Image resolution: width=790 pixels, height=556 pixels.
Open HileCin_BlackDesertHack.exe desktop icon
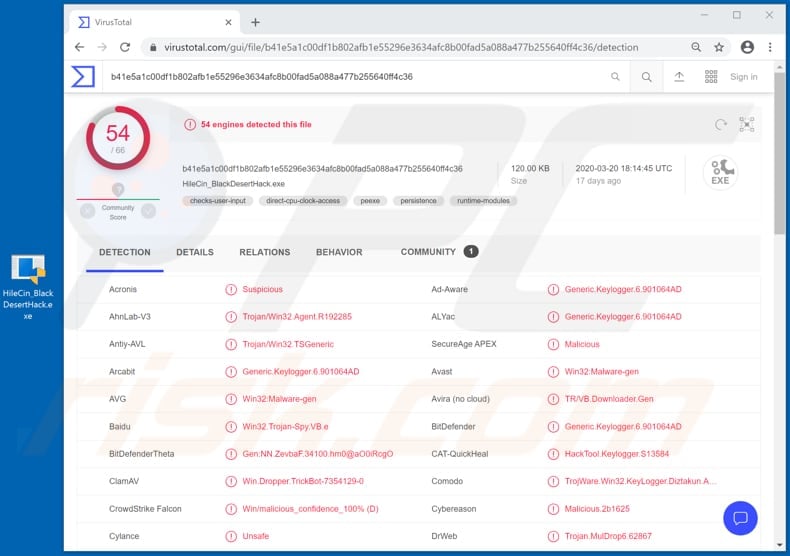point(28,287)
